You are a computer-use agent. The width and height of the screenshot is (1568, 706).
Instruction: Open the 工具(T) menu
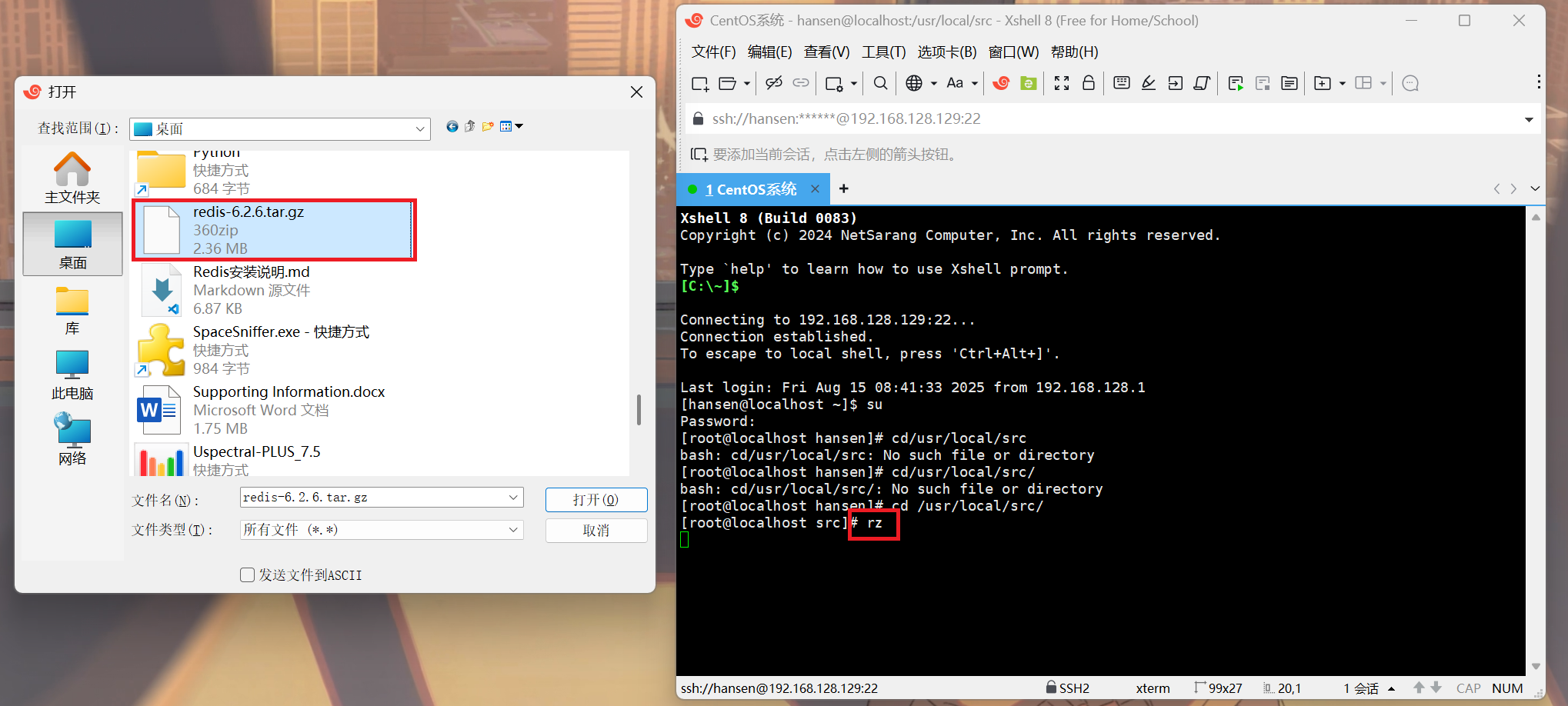[x=883, y=52]
